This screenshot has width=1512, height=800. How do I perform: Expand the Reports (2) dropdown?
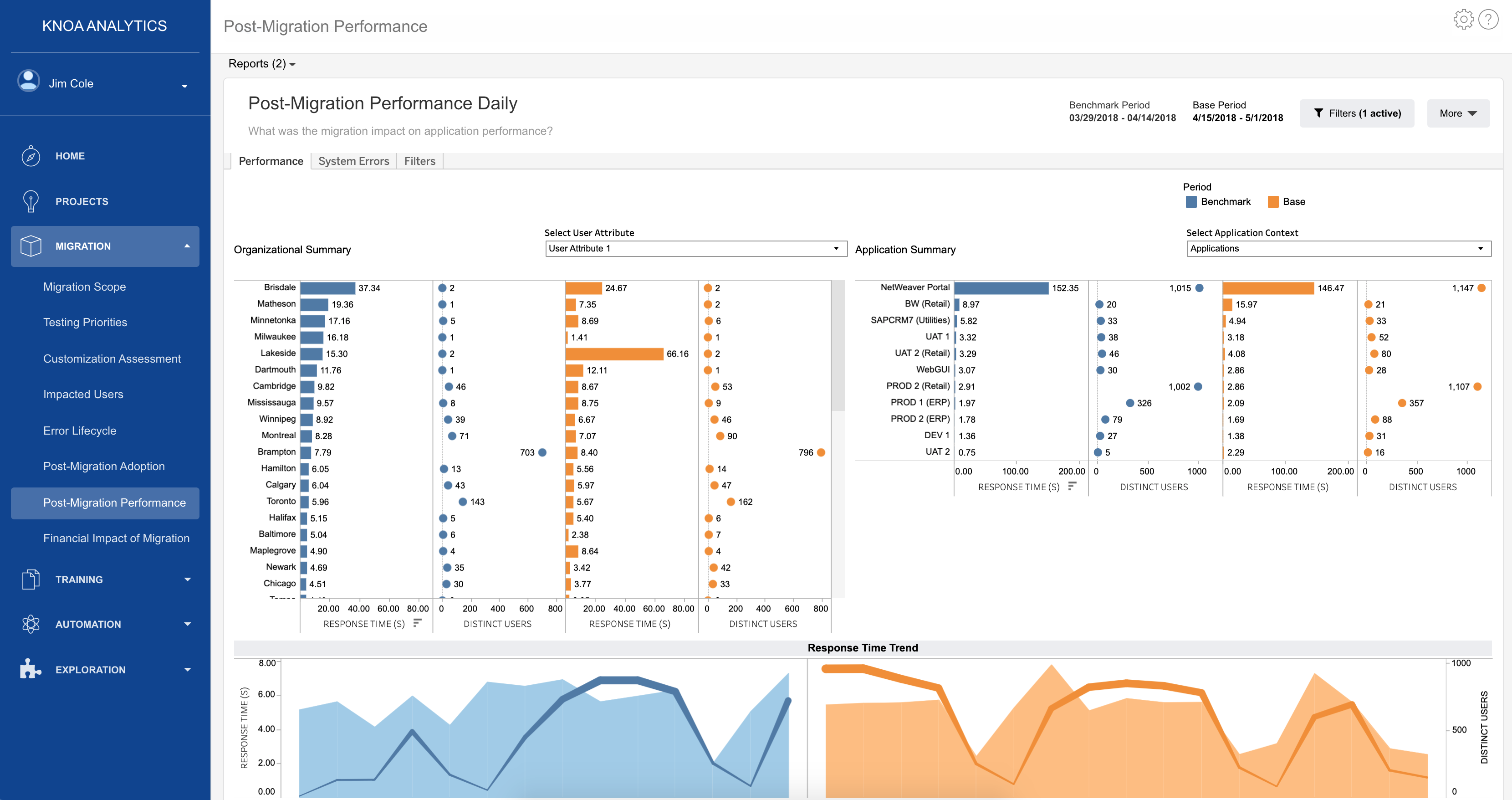(261, 63)
